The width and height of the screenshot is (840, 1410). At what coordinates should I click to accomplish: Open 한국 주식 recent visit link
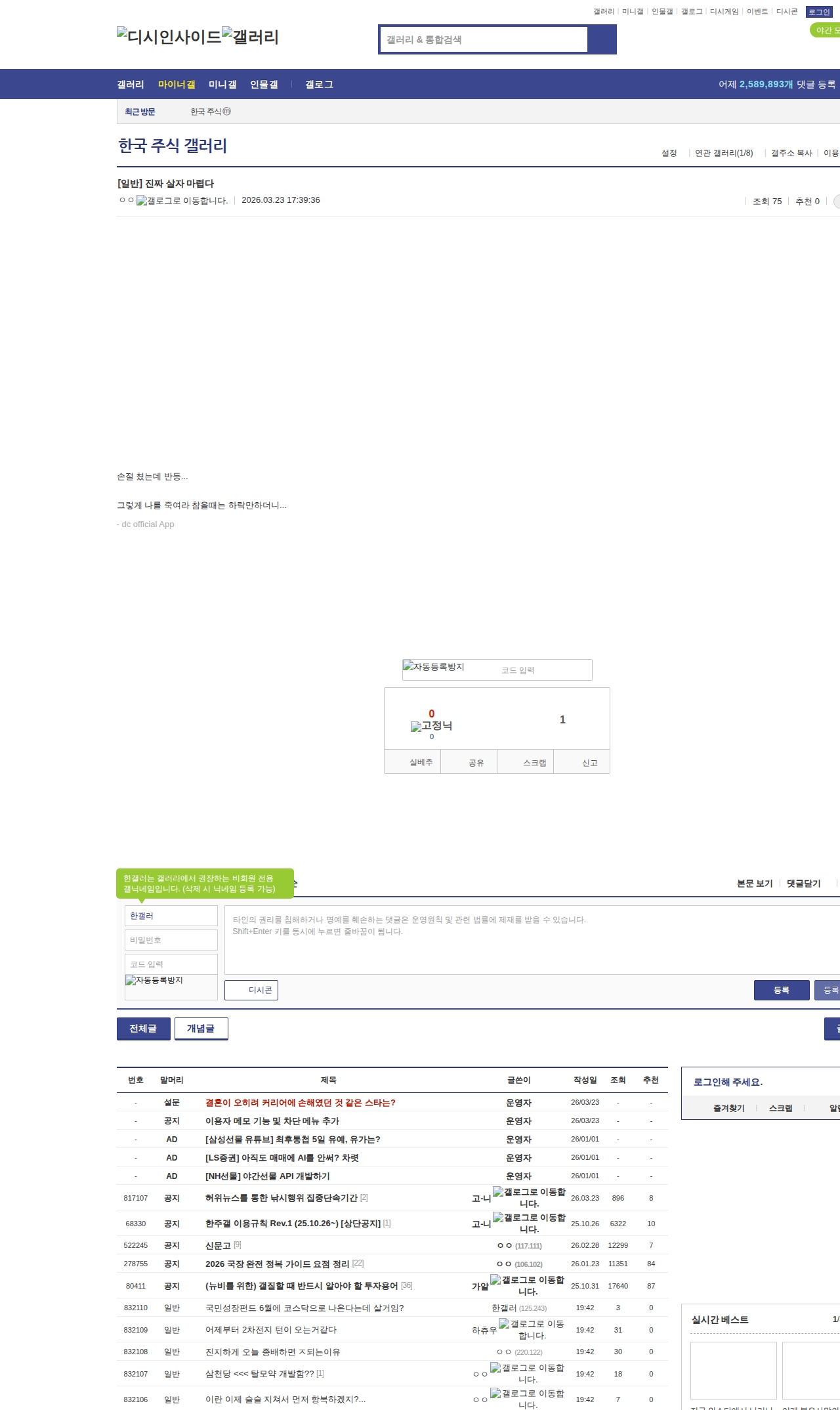click(211, 112)
